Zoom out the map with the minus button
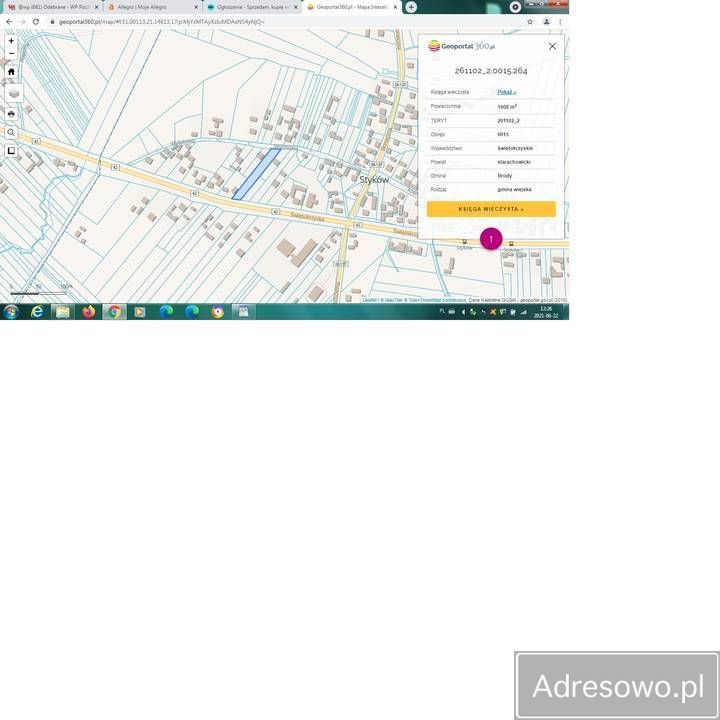Screen dimensions: 720x720 coord(11,53)
